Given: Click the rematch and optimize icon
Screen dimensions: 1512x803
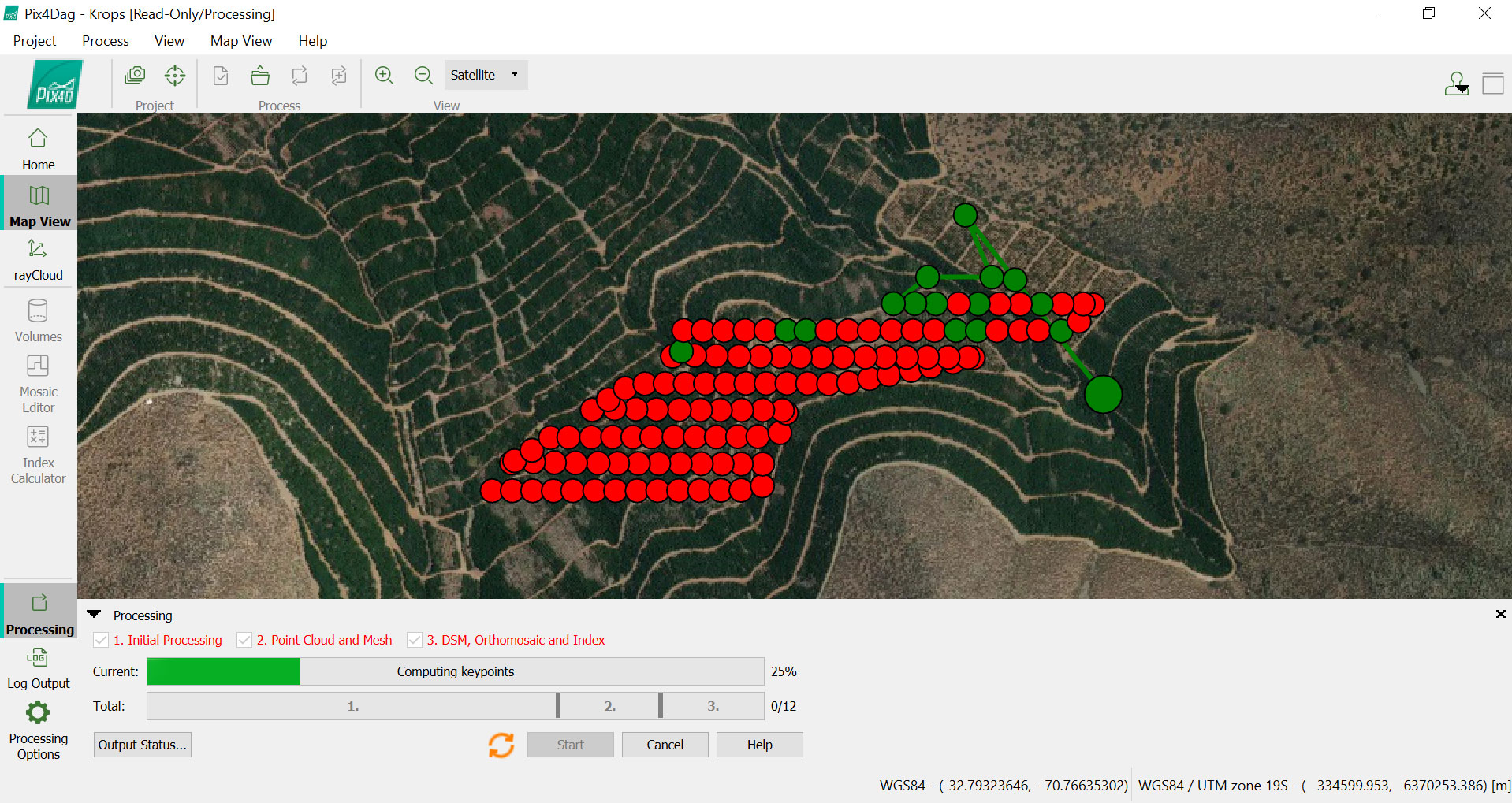Looking at the screenshot, I should (339, 76).
